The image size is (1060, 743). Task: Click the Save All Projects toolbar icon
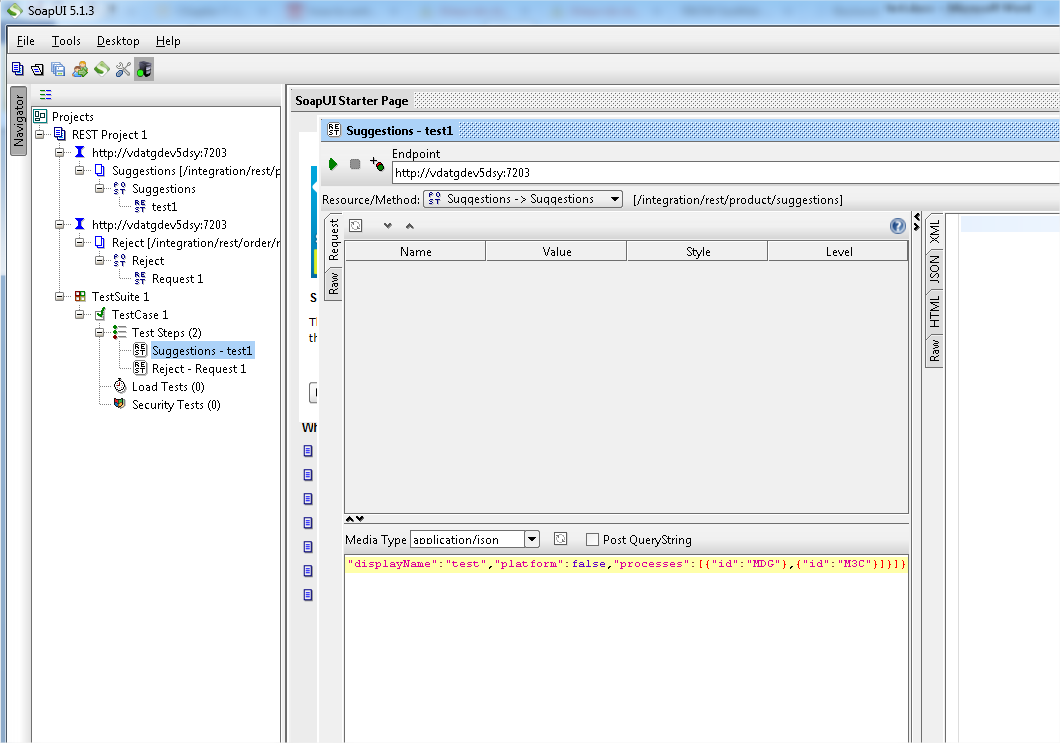(58, 69)
